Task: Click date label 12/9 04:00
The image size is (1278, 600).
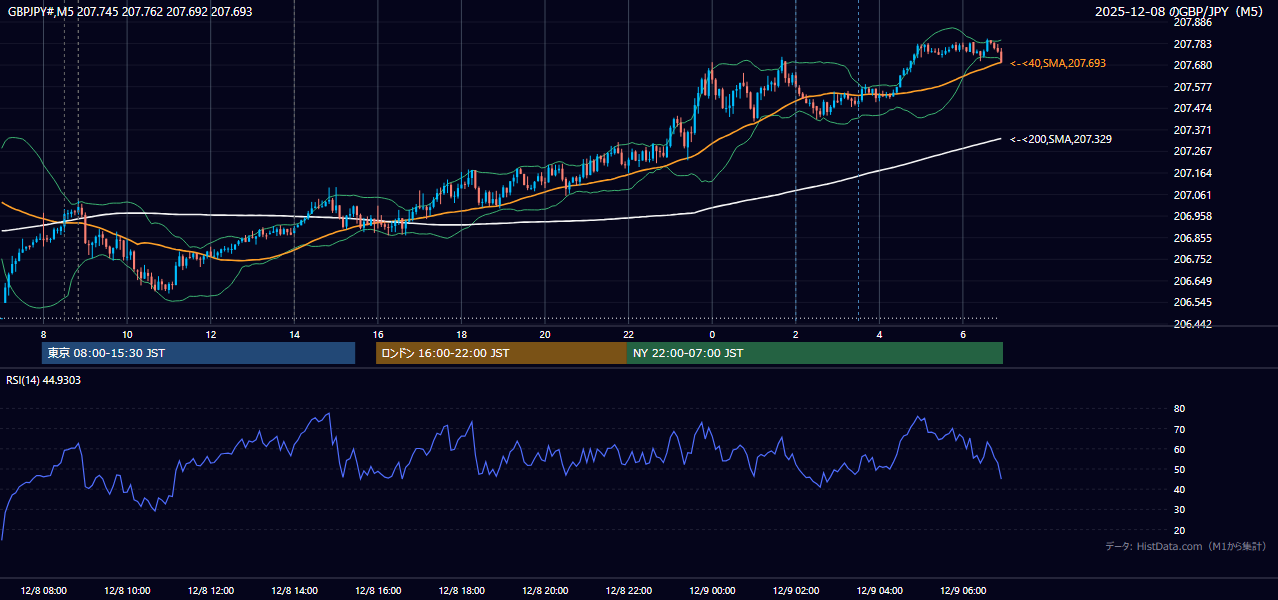Action: click(x=879, y=590)
